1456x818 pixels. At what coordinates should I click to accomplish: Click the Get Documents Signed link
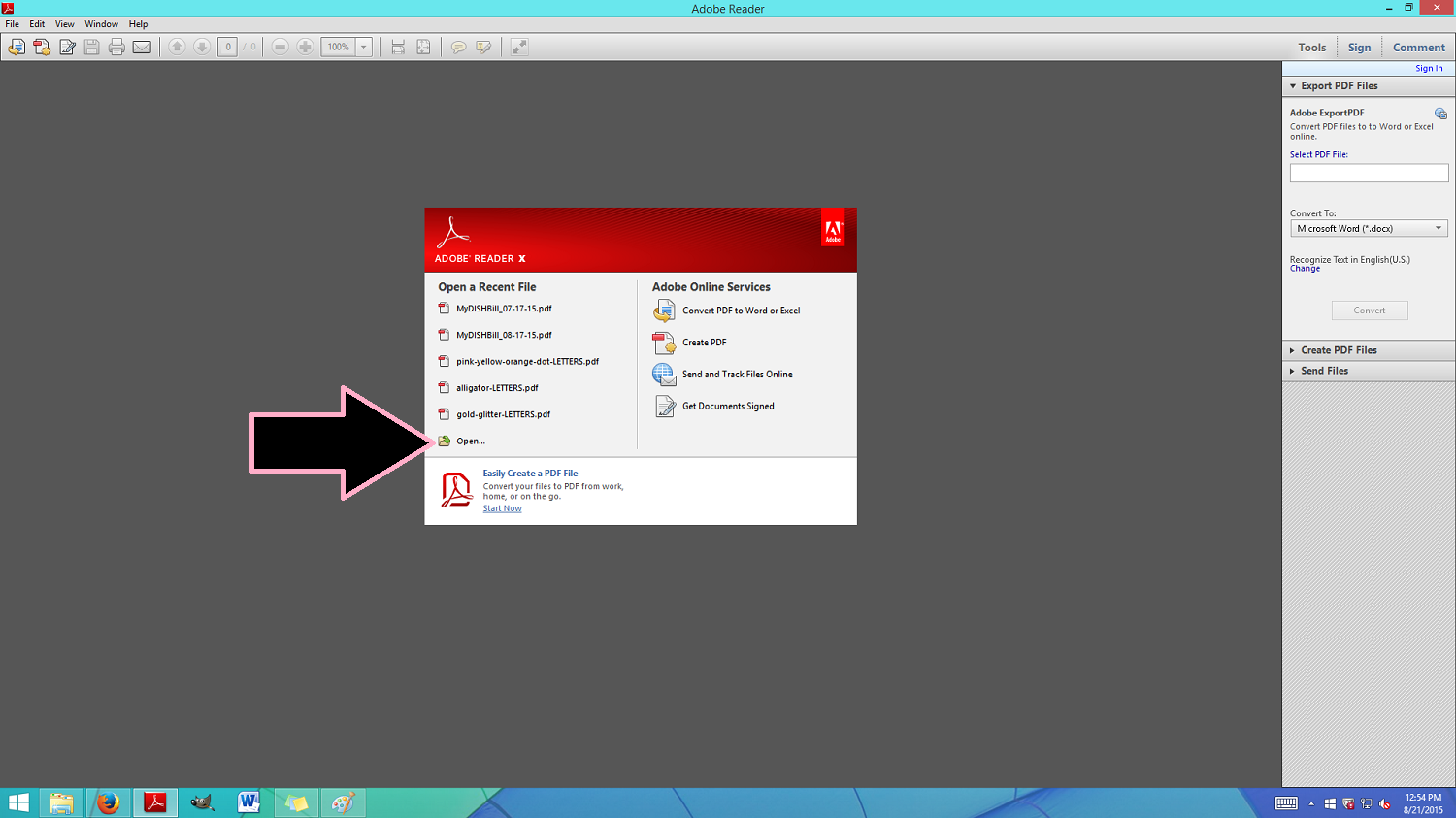728,407
